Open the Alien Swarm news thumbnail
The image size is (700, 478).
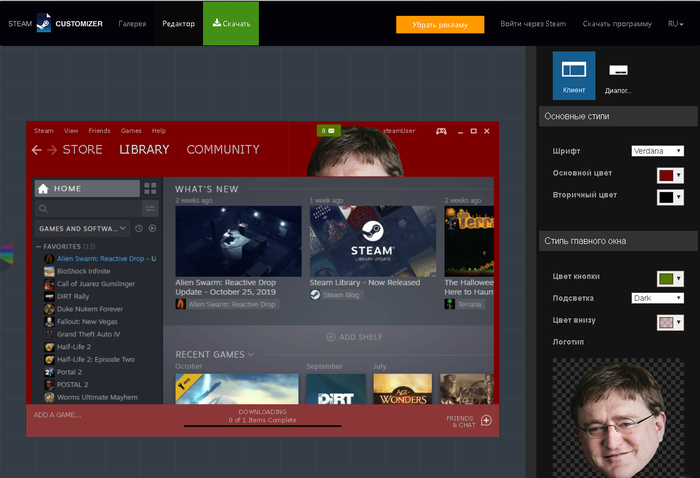238,241
